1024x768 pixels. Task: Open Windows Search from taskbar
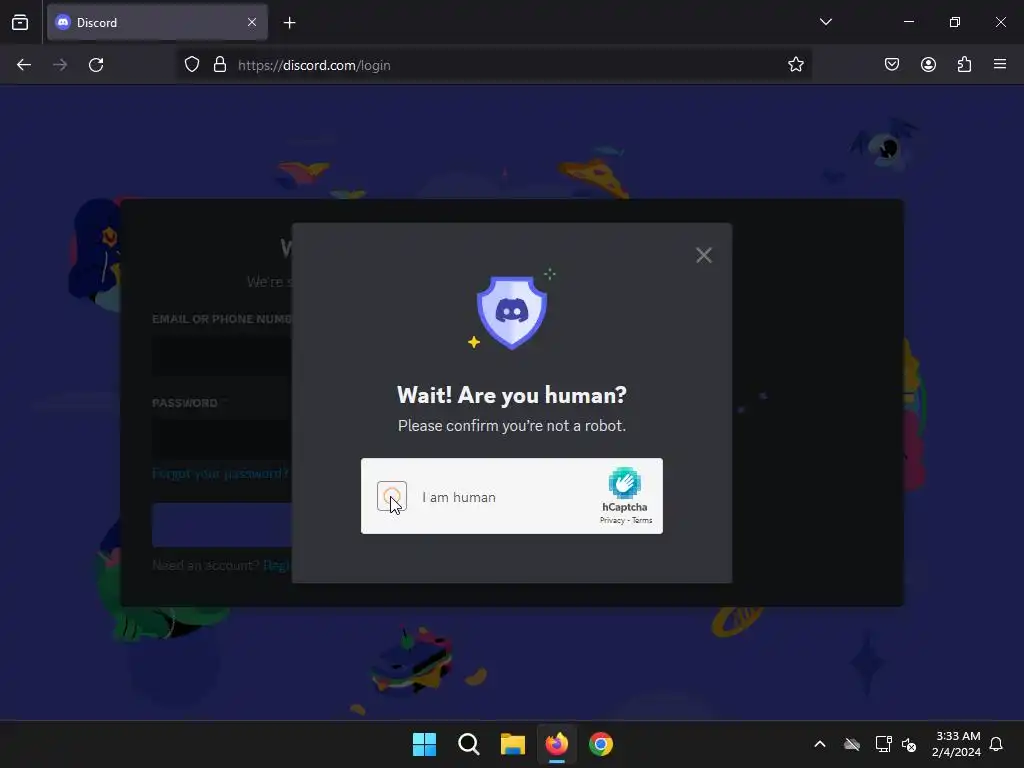click(x=469, y=744)
